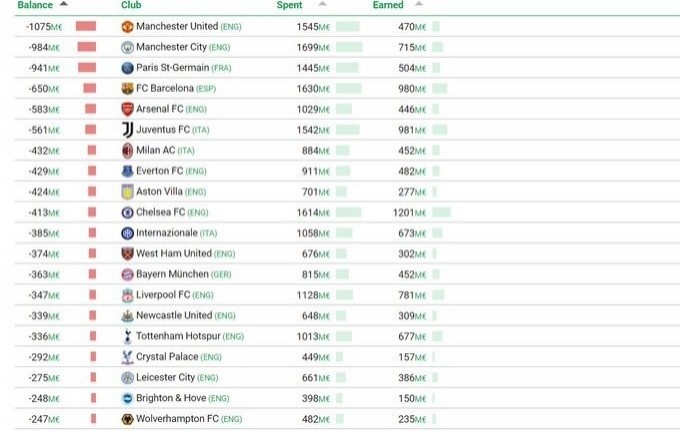
Task: Click Manchester United's red balance bar
Action: (x=86, y=25)
